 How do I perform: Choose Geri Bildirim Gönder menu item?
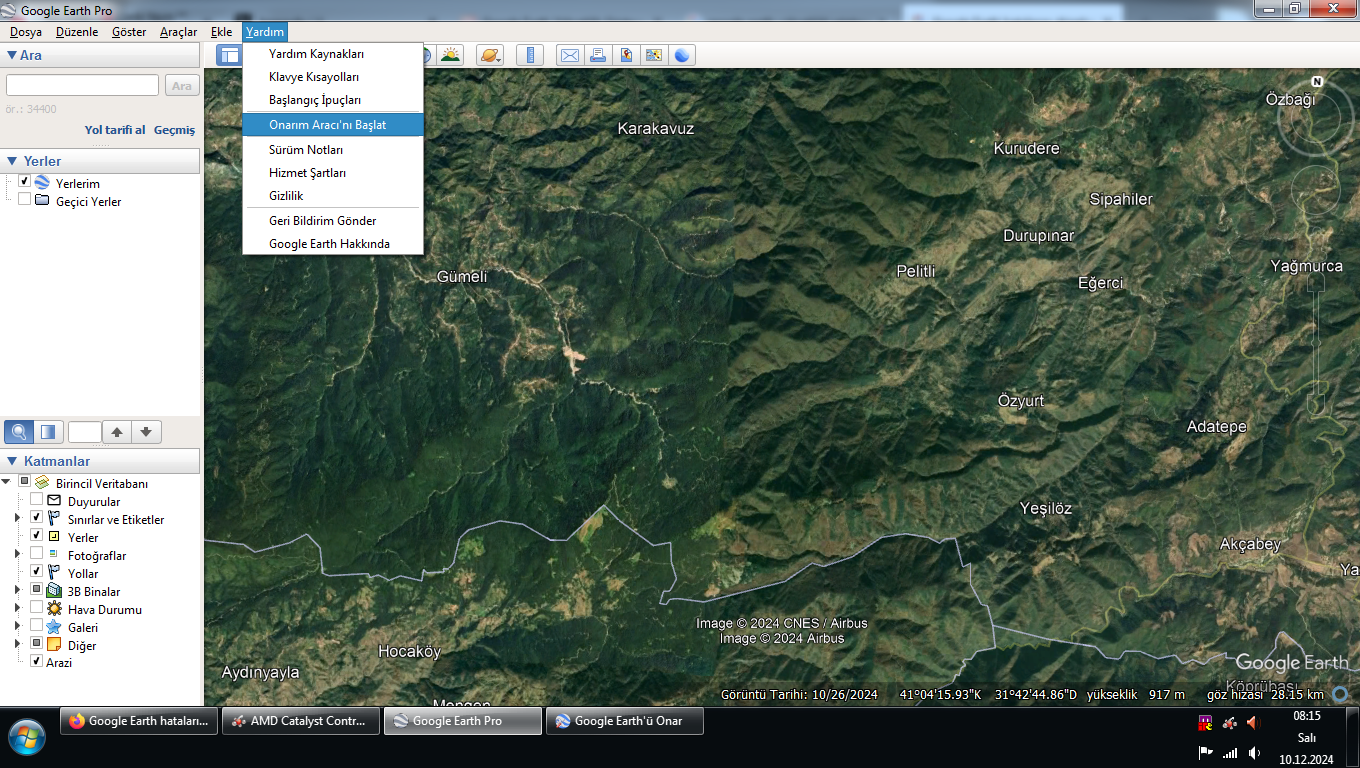[x=333, y=221]
